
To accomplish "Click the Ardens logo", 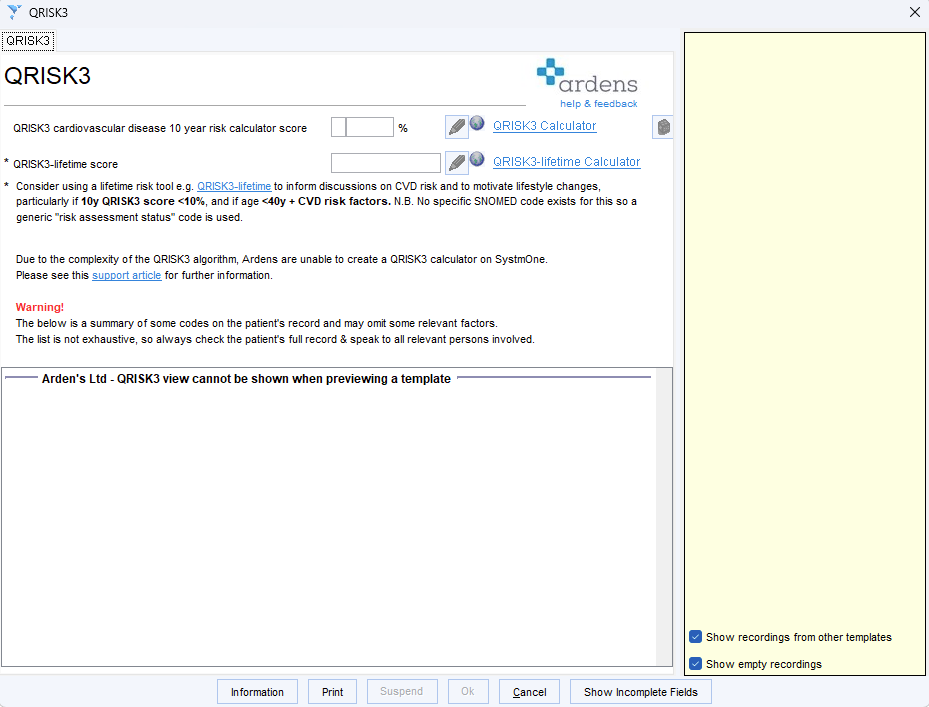I will click(587, 76).
